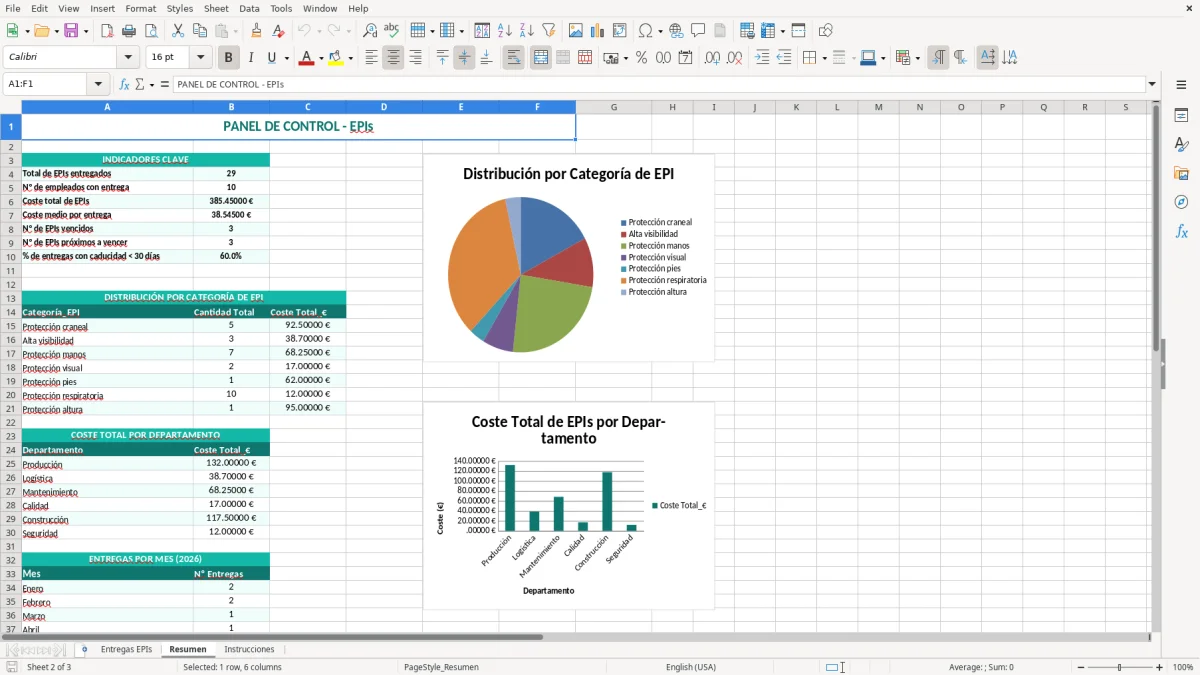Open a file with the folder icon
The width and height of the screenshot is (1200, 675).
(40, 31)
